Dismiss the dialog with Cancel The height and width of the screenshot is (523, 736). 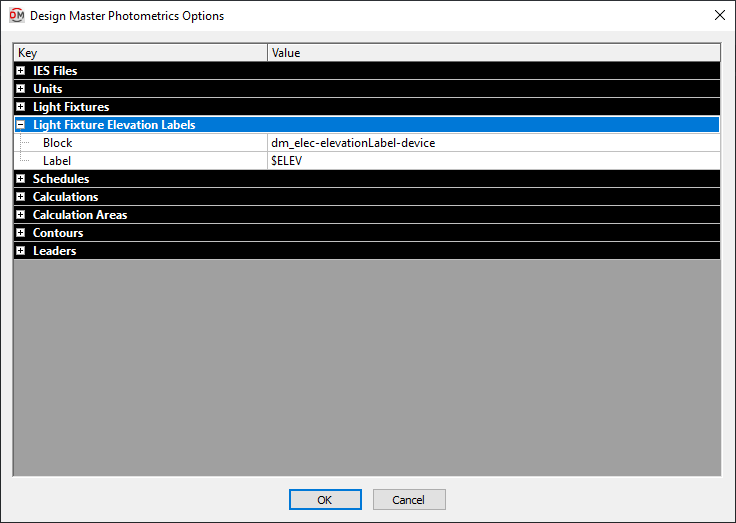[x=409, y=500]
